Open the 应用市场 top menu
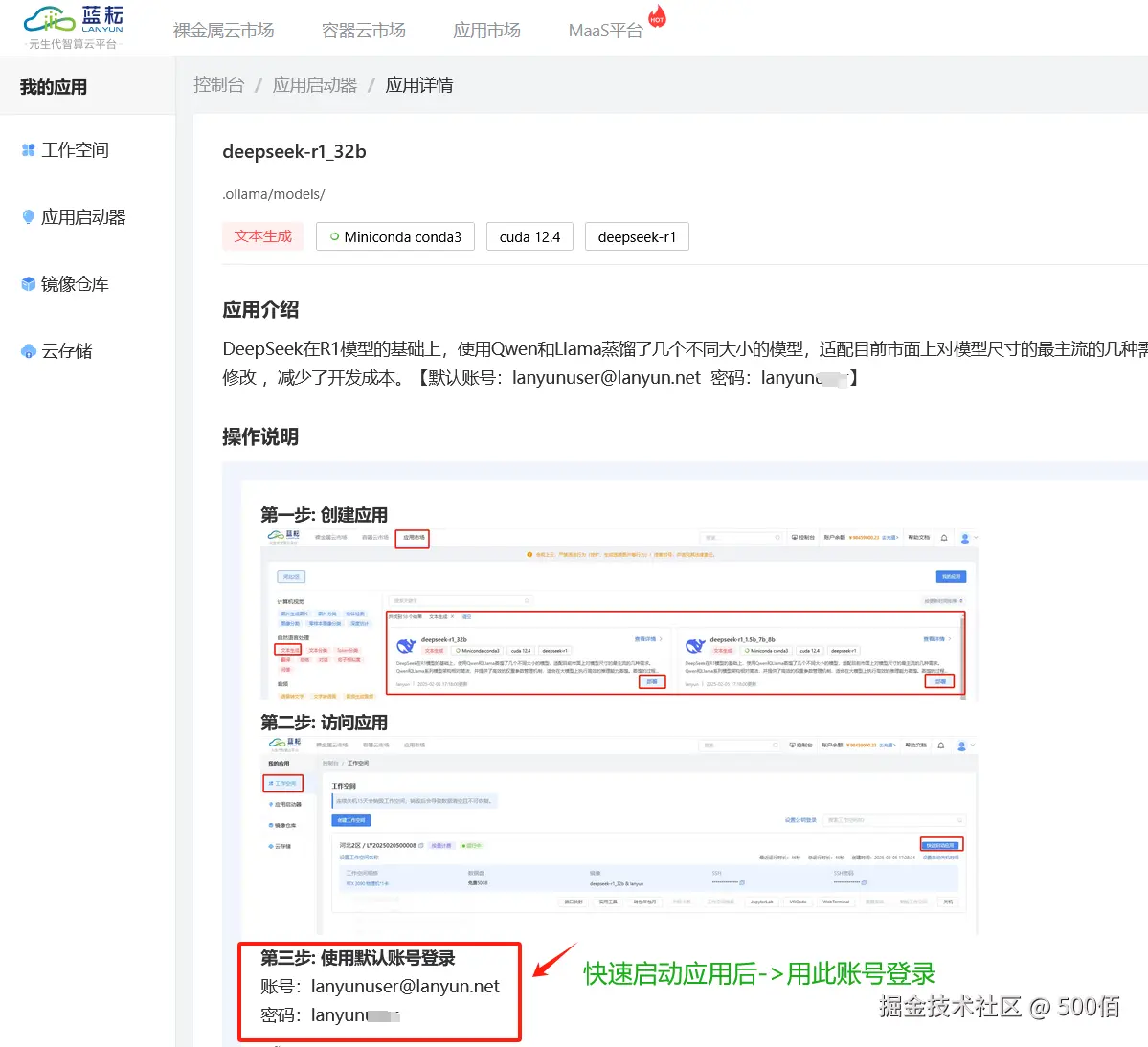Screen dimensions: 1148x1047 [x=486, y=31]
